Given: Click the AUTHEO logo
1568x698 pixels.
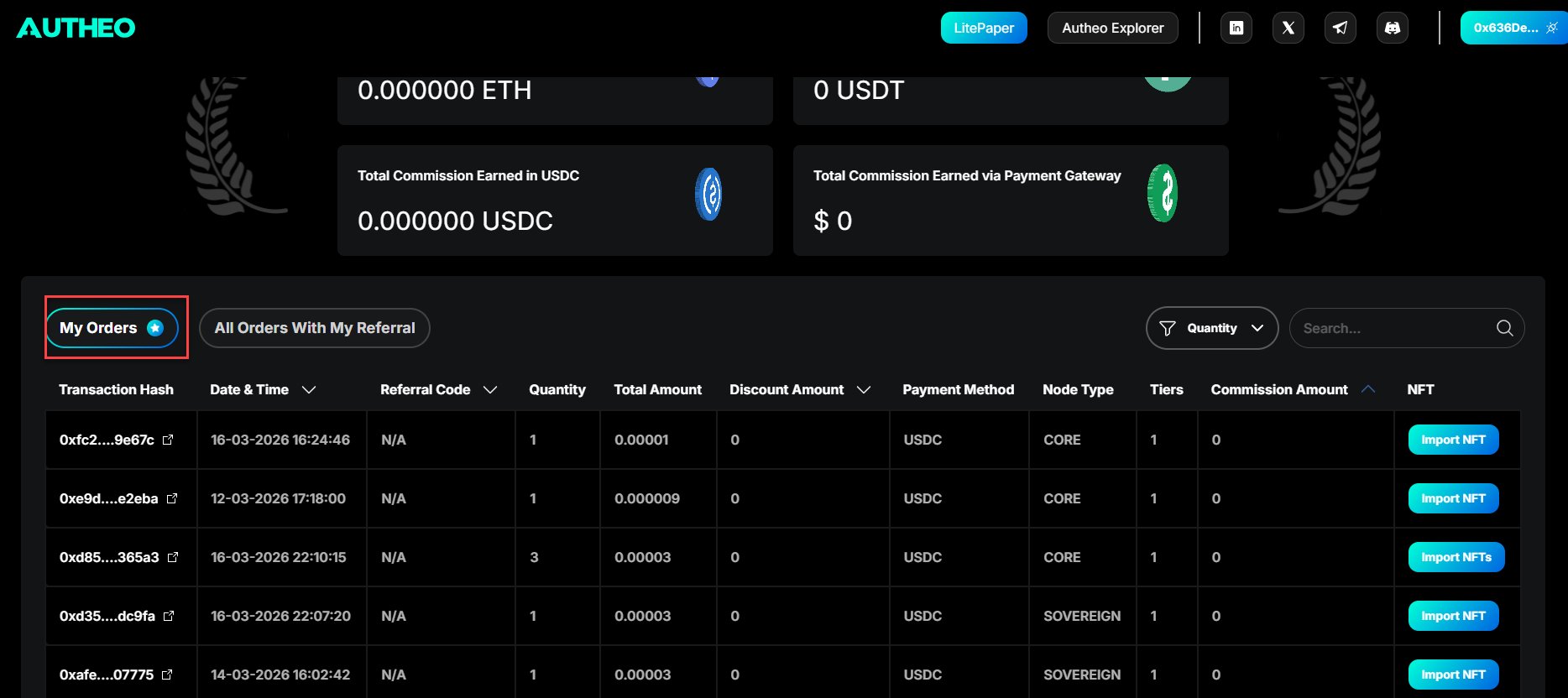Looking at the screenshot, I should [76, 28].
